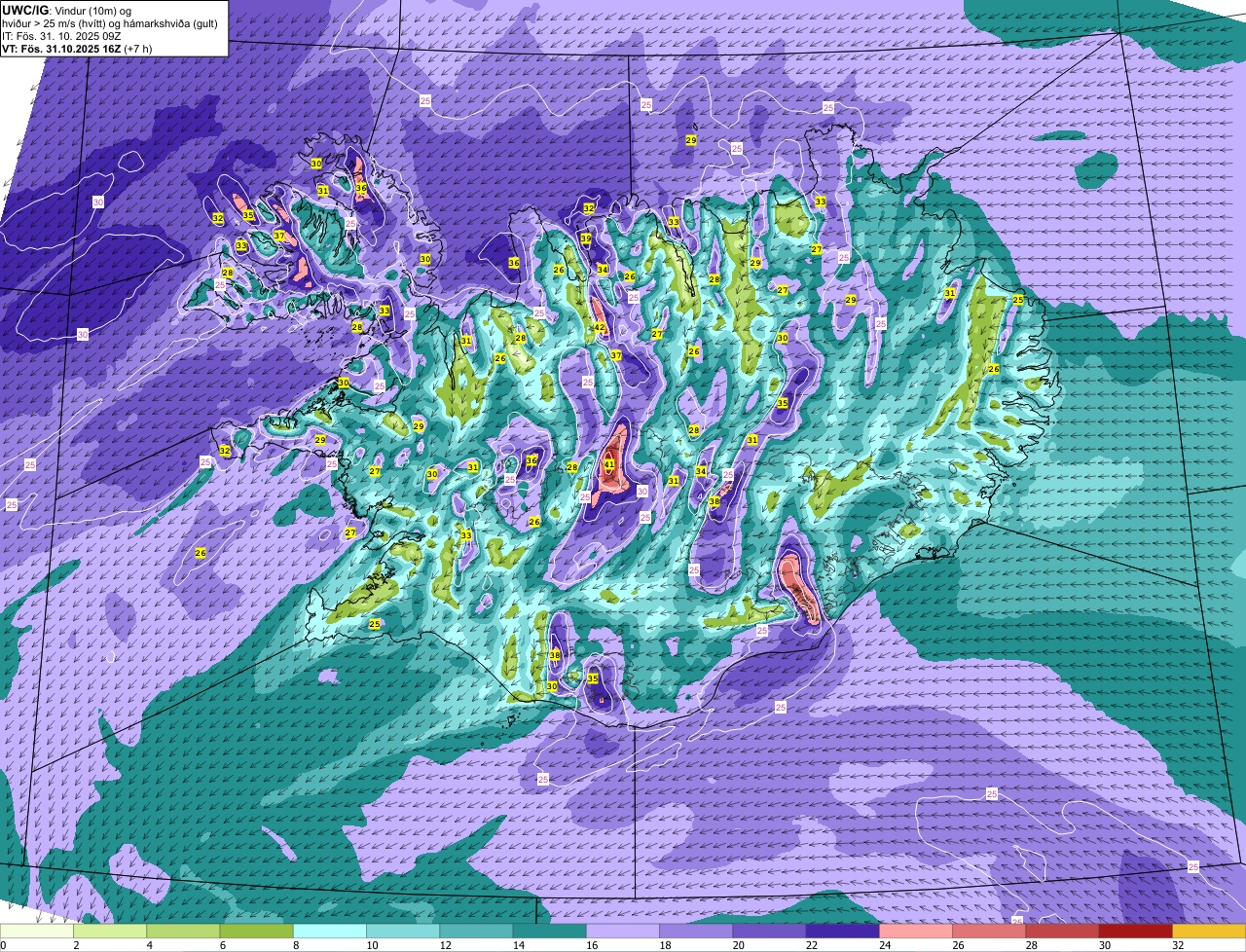Screen dimensions: 1246x952
Task: Select the valid time 'VT: Fös. 31.10.2025 16Z (+7 h)'
Action: (x=77, y=48)
